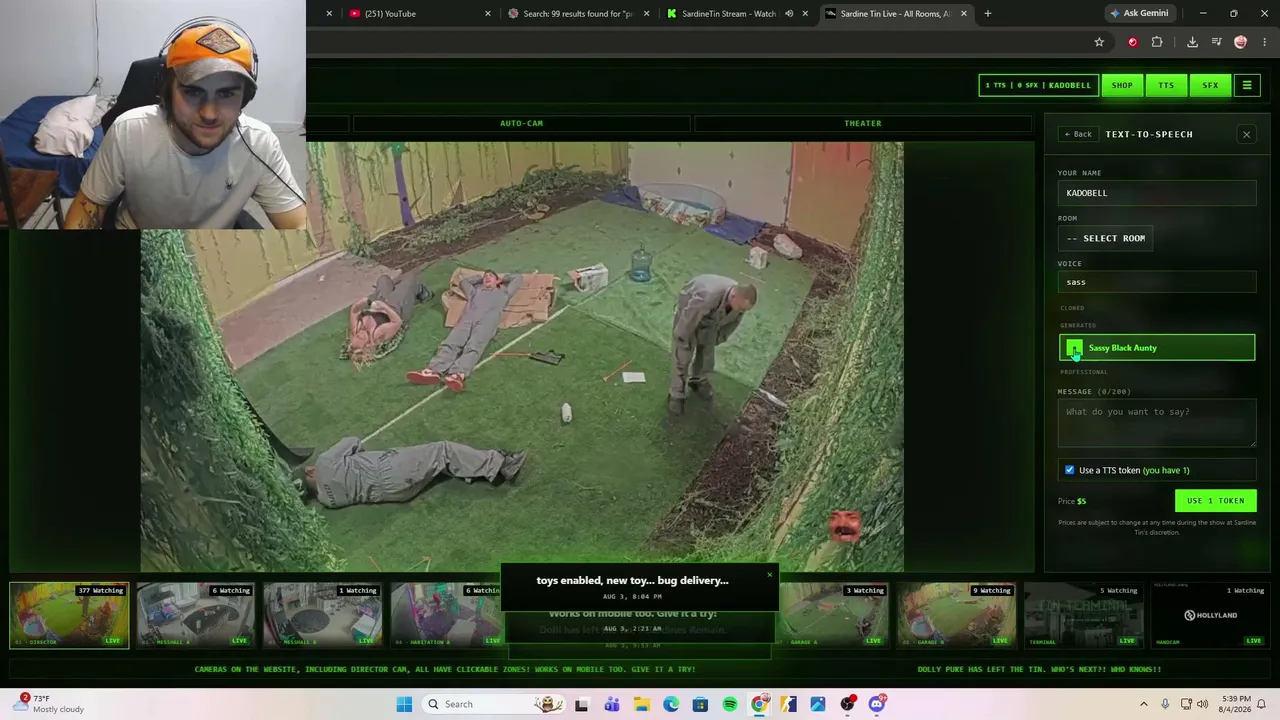
Task: Open the Terminal camera thumbnail
Action: [x=1083, y=615]
